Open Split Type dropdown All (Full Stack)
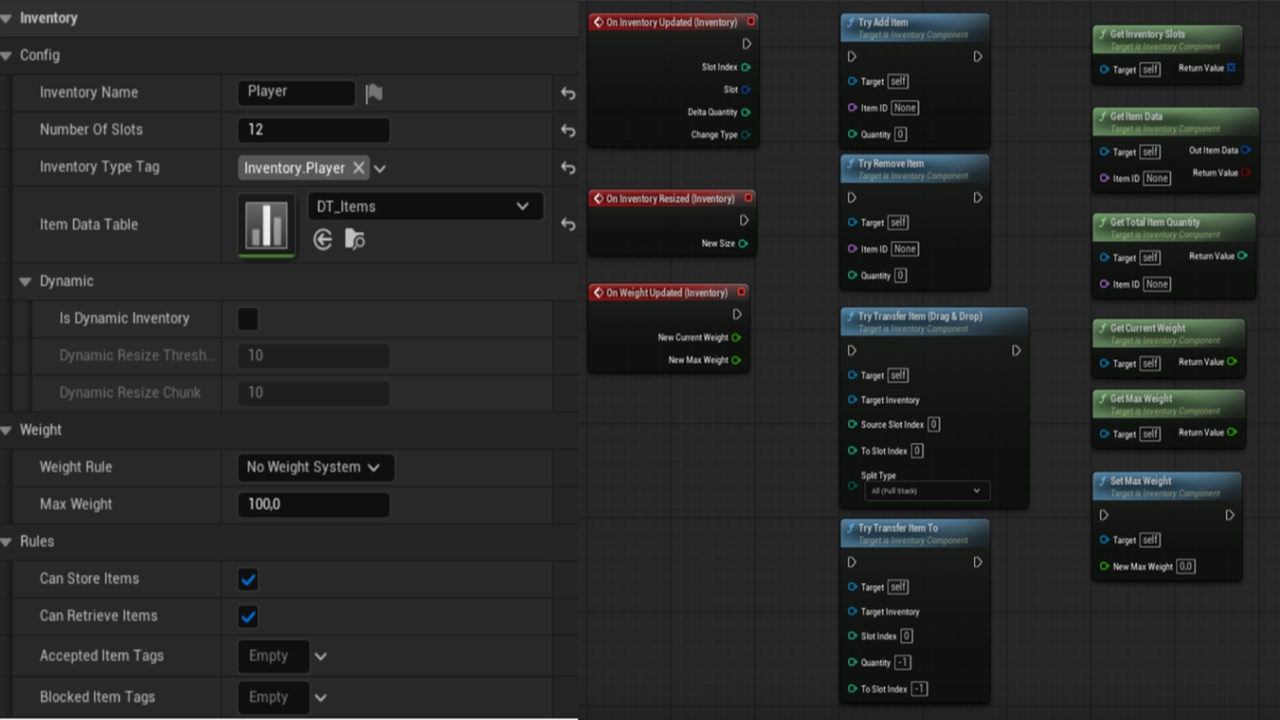Viewport: 1280px width, 720px height. (926, 491)
